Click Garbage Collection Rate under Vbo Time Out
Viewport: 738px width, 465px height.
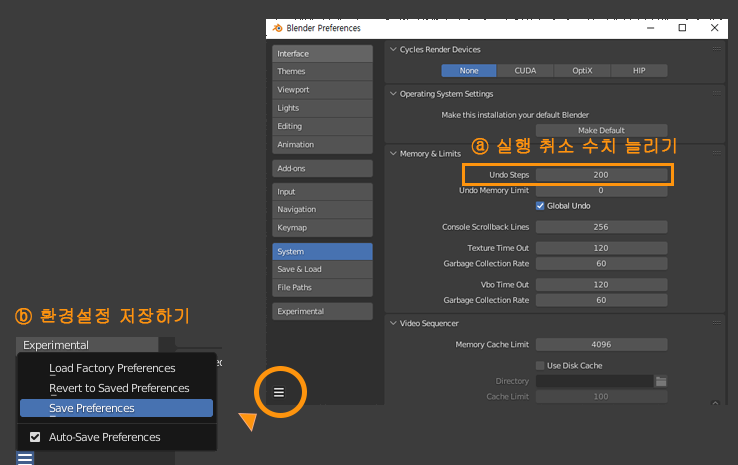[602, 300]
